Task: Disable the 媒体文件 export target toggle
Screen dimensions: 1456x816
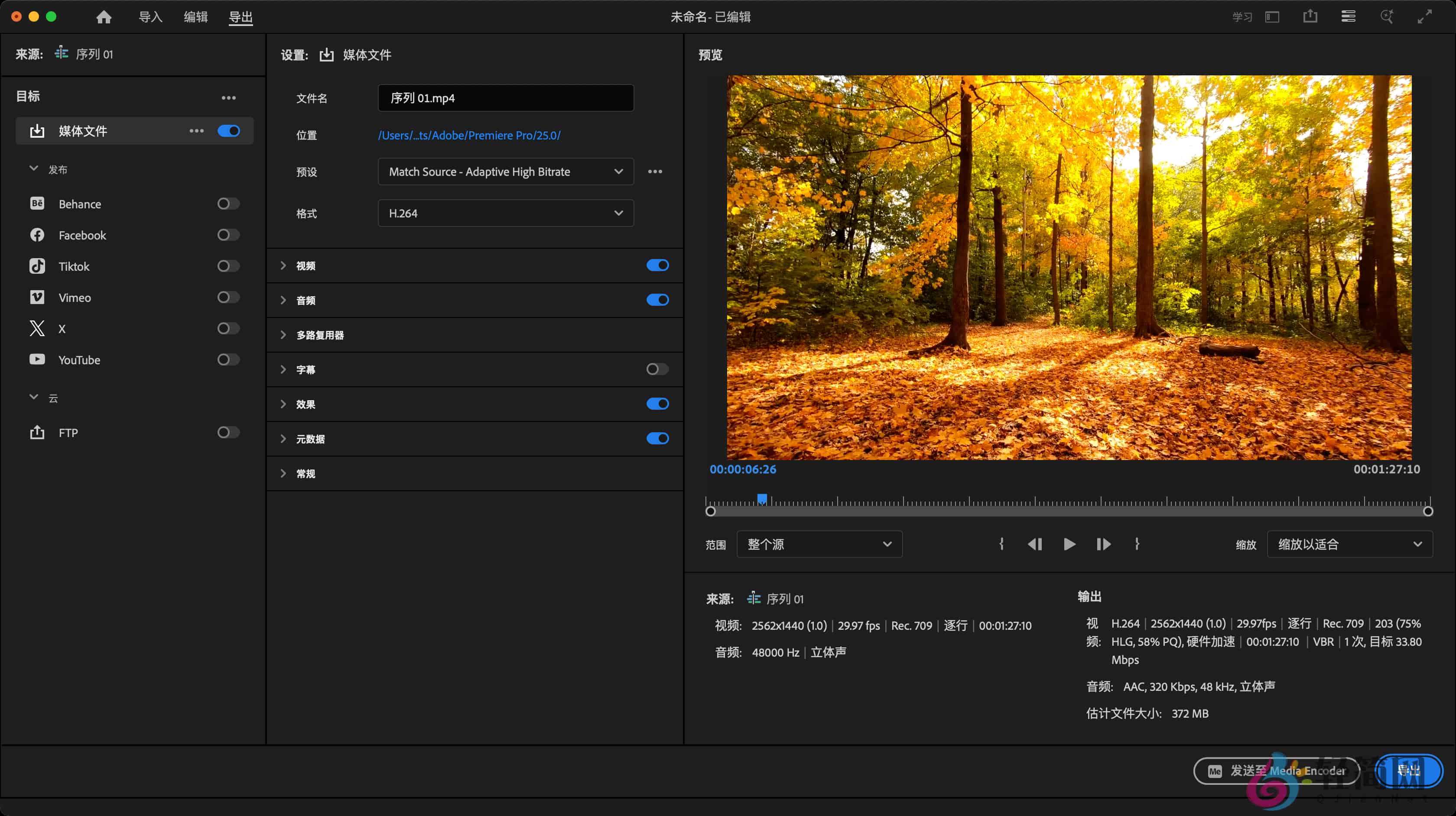Action: point(228,130)
